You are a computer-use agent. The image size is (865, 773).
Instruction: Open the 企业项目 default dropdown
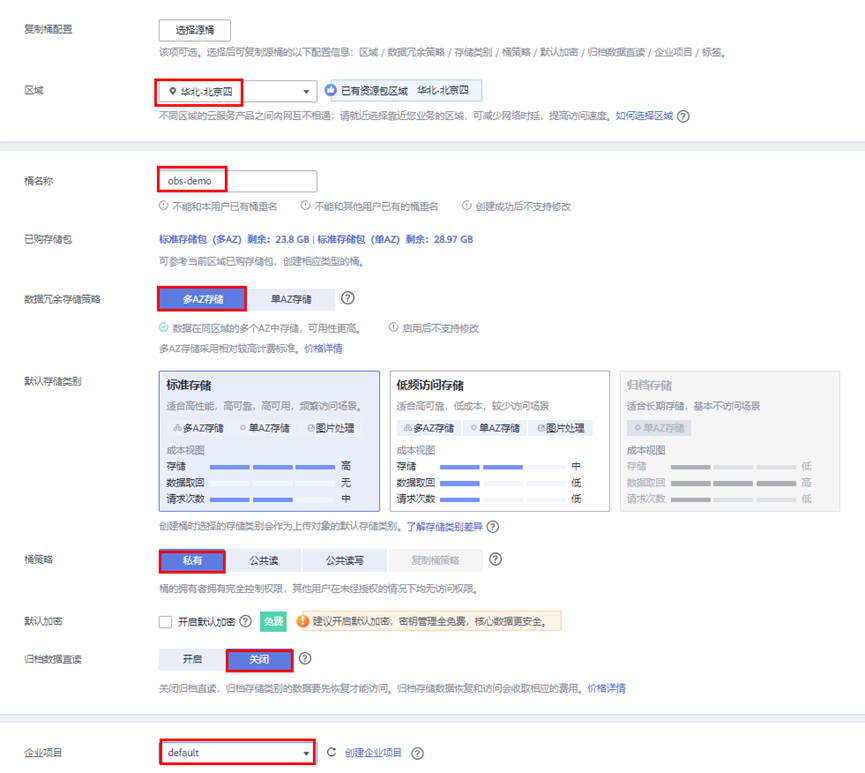click(238, 753)
